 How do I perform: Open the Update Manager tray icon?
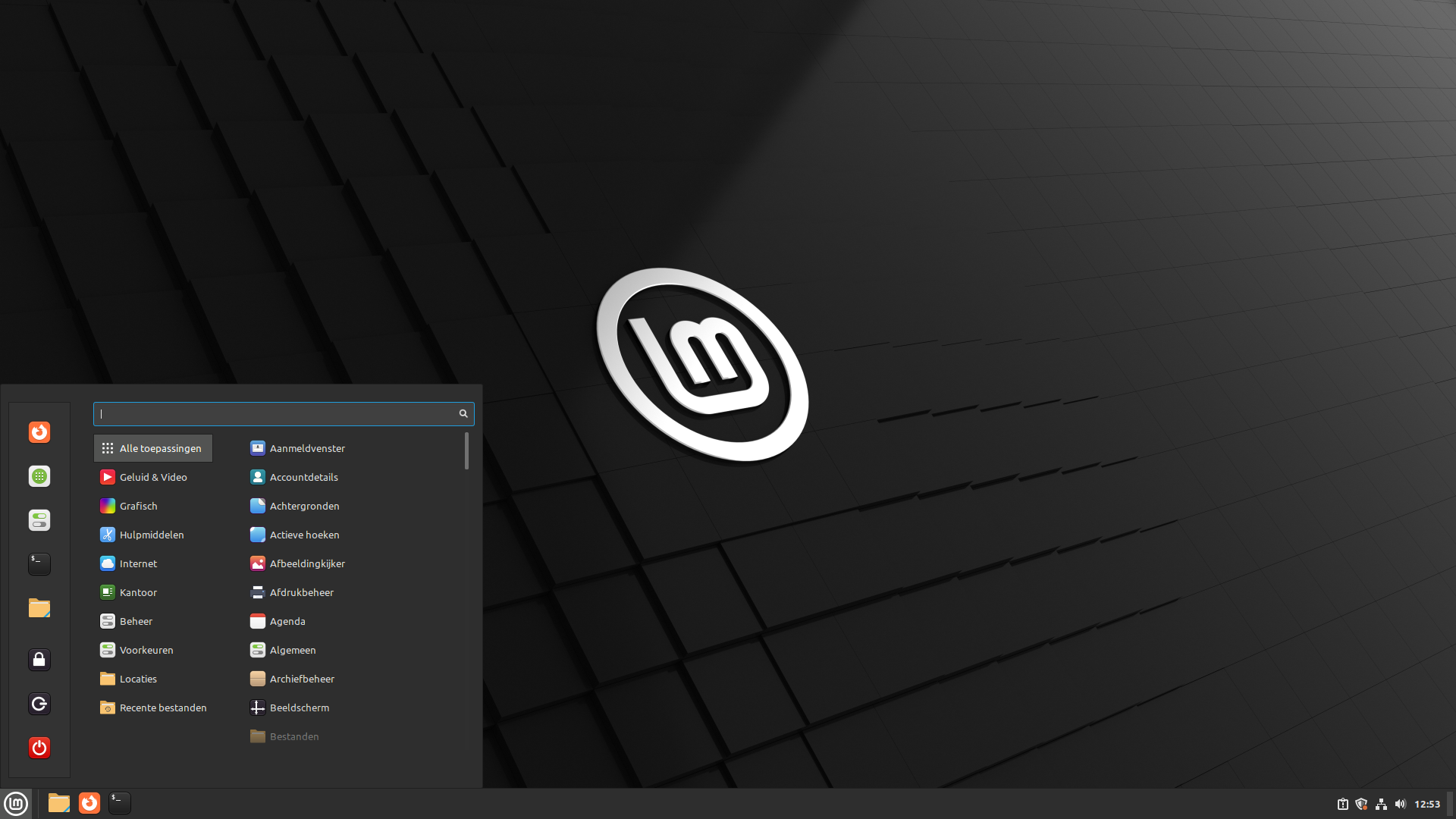click(x=1343, y=803)
